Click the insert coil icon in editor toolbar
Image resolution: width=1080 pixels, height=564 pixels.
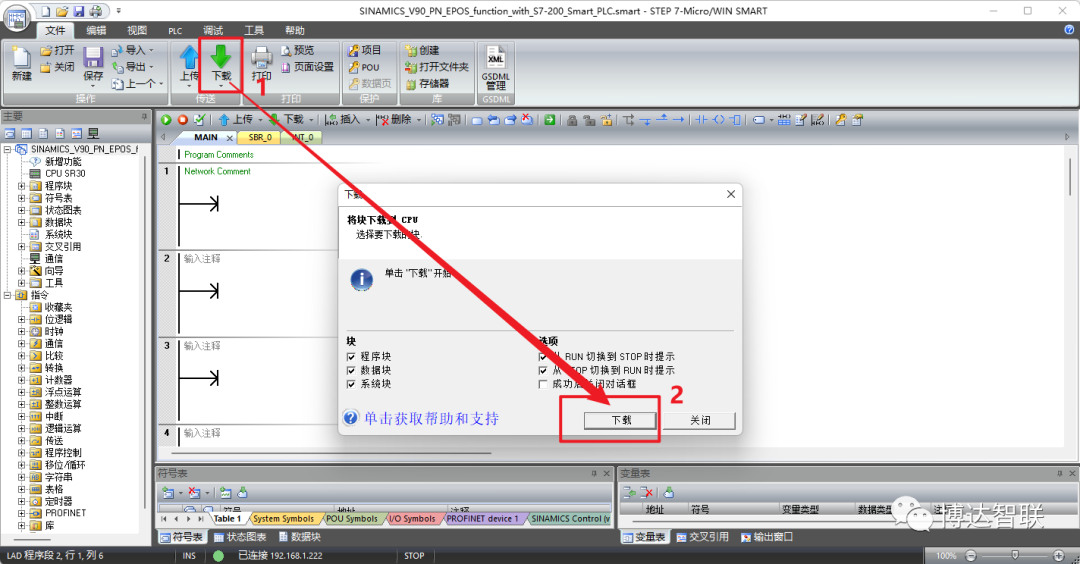(718, 120)
